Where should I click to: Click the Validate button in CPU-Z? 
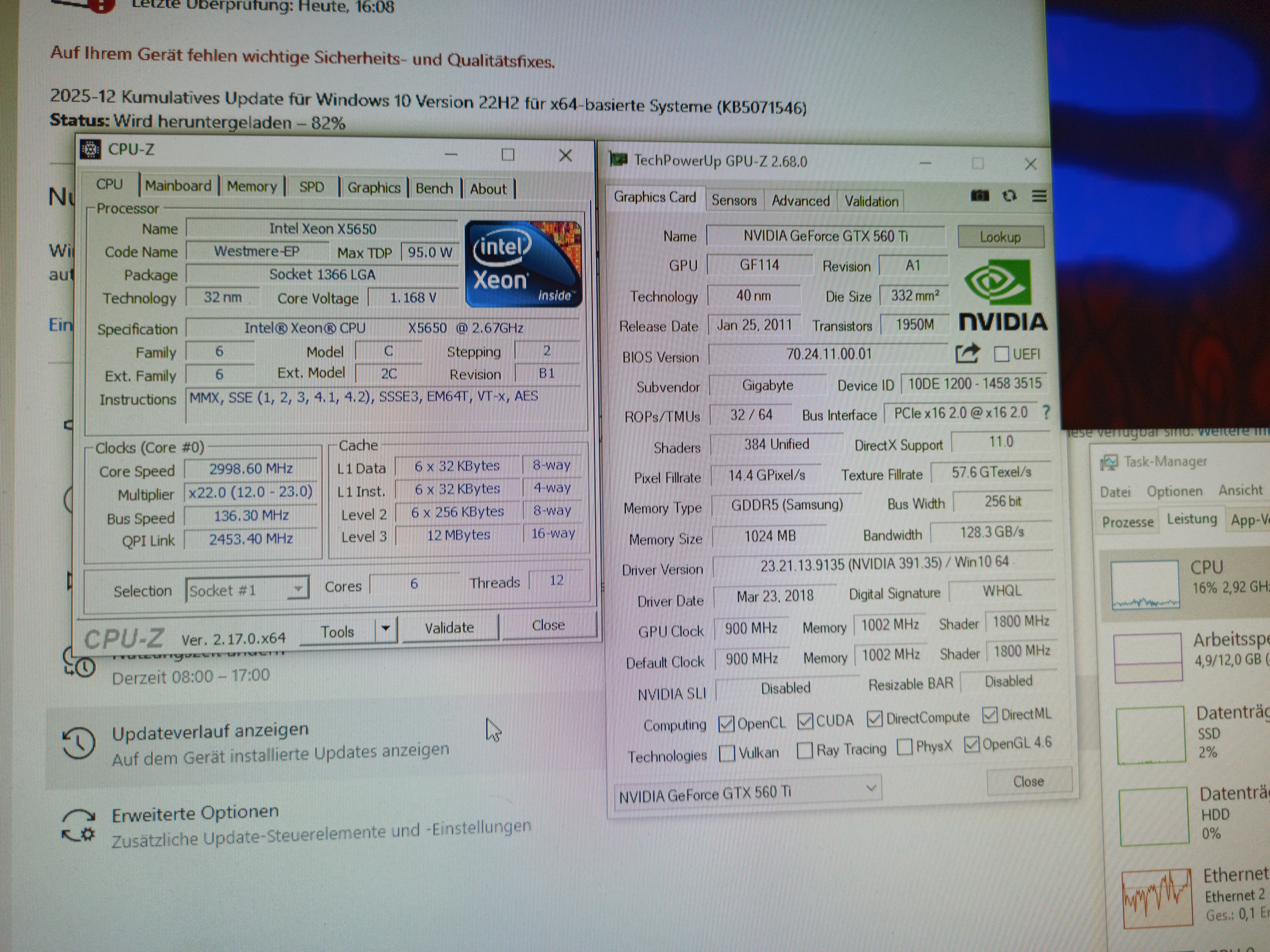click(449, 628)
